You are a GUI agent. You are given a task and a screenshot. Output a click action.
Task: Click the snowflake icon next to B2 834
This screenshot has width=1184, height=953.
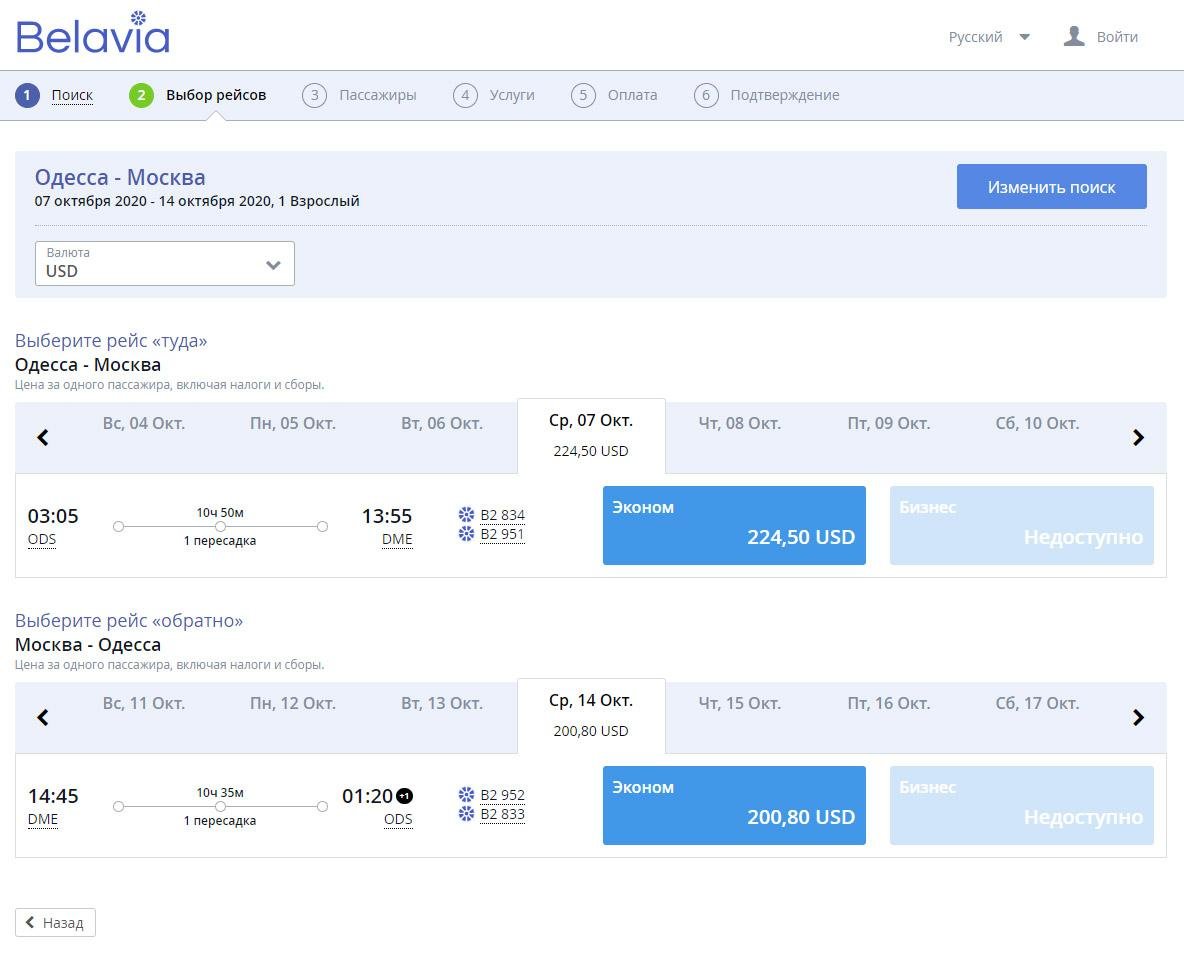tap(467, 515)
